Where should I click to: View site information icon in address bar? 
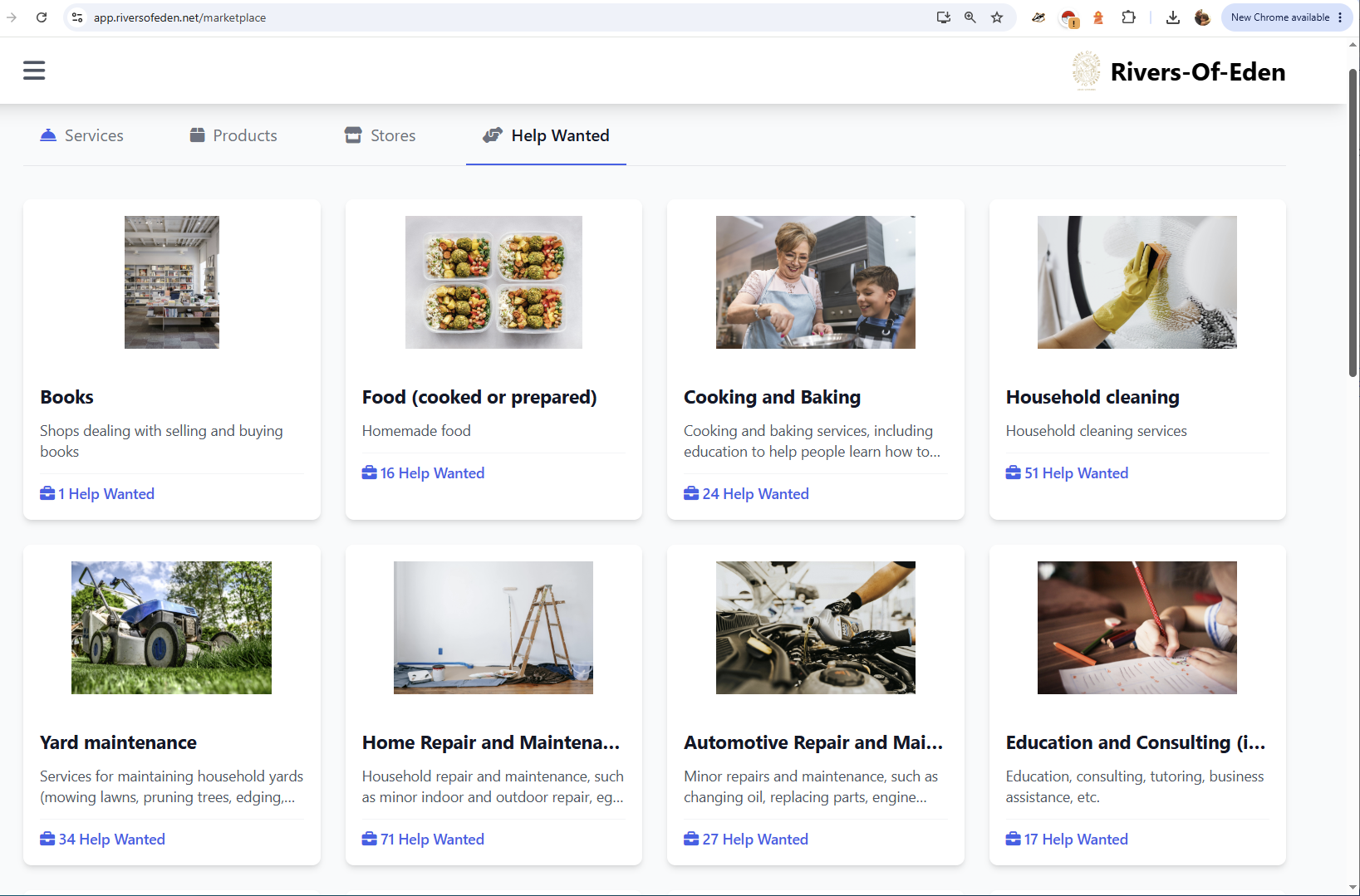click(77, 17)
